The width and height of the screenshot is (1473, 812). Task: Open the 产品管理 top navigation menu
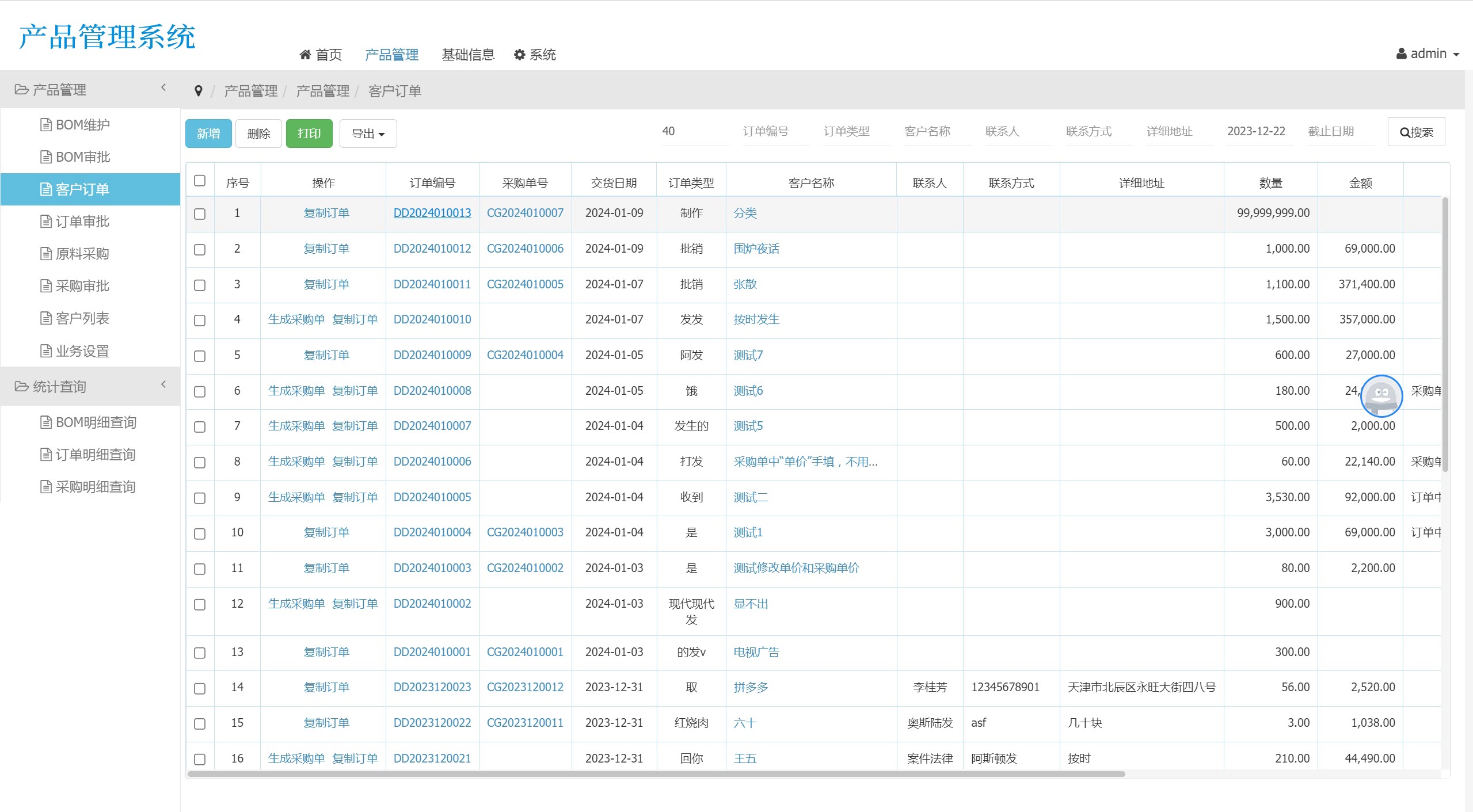(391, 55)
